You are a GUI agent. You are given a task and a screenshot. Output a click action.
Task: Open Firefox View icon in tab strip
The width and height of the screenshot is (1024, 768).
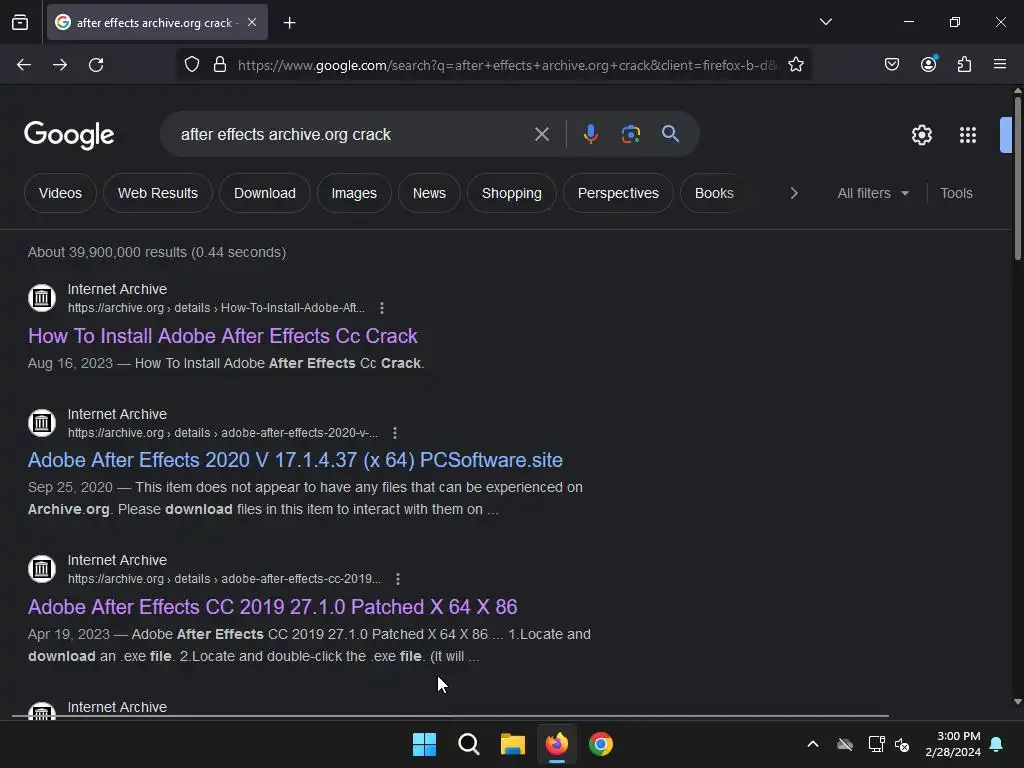pos(20,22)
